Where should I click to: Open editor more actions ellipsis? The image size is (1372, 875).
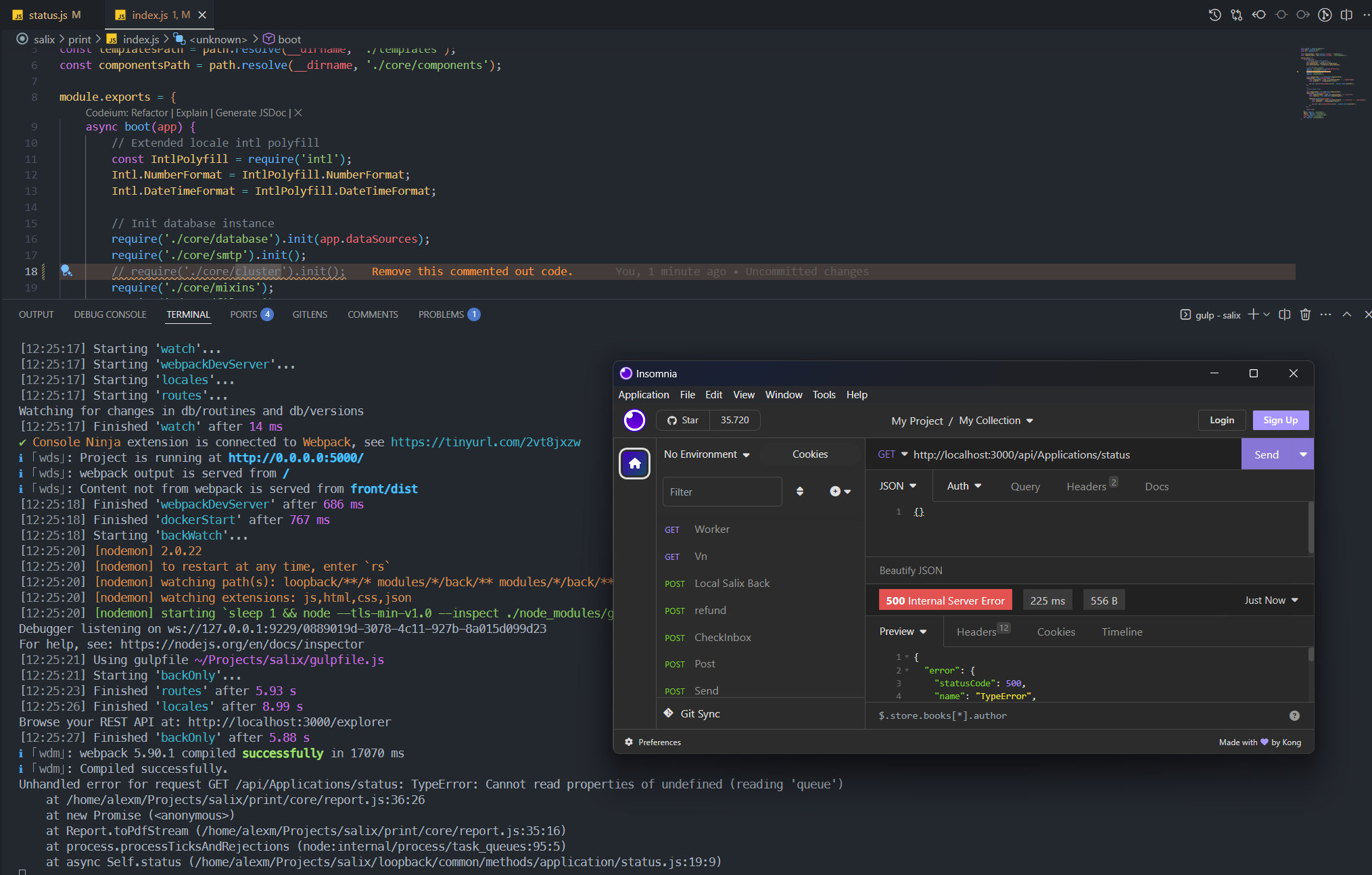click(1367, 14)
